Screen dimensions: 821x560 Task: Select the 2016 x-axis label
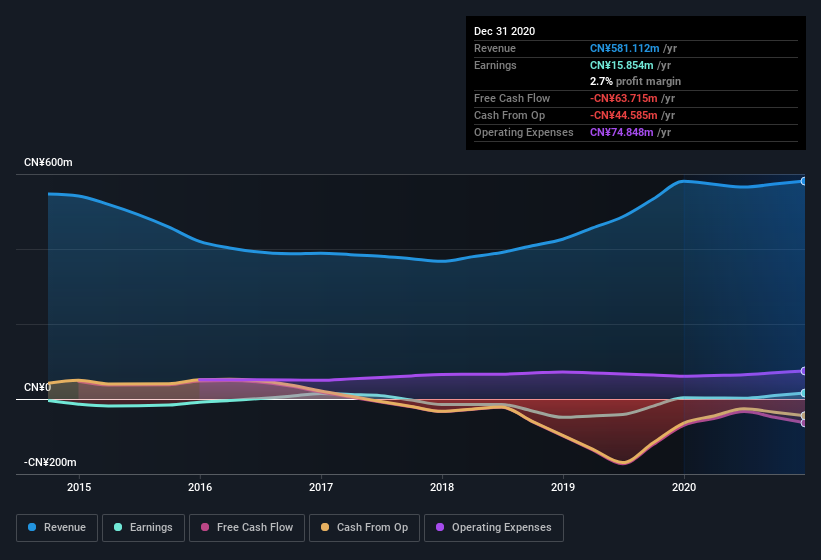click(200, 487)
